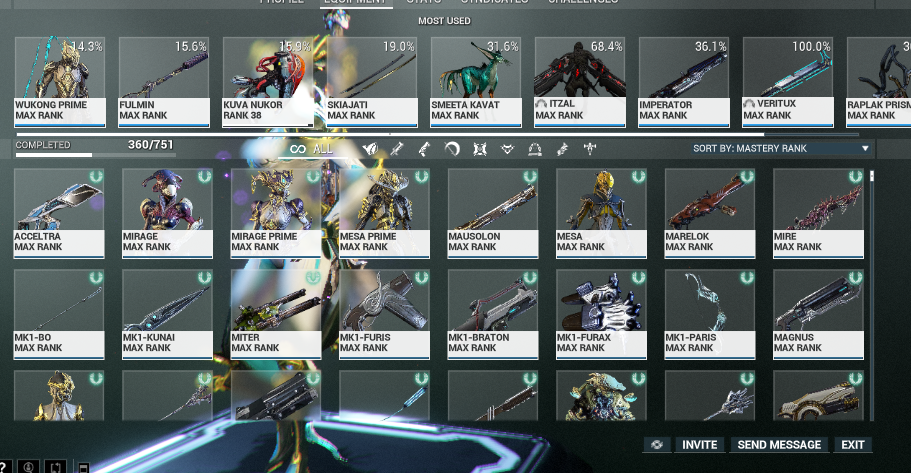
Task: Select the ALL equipment filter
Action: (x=311, y=149)
